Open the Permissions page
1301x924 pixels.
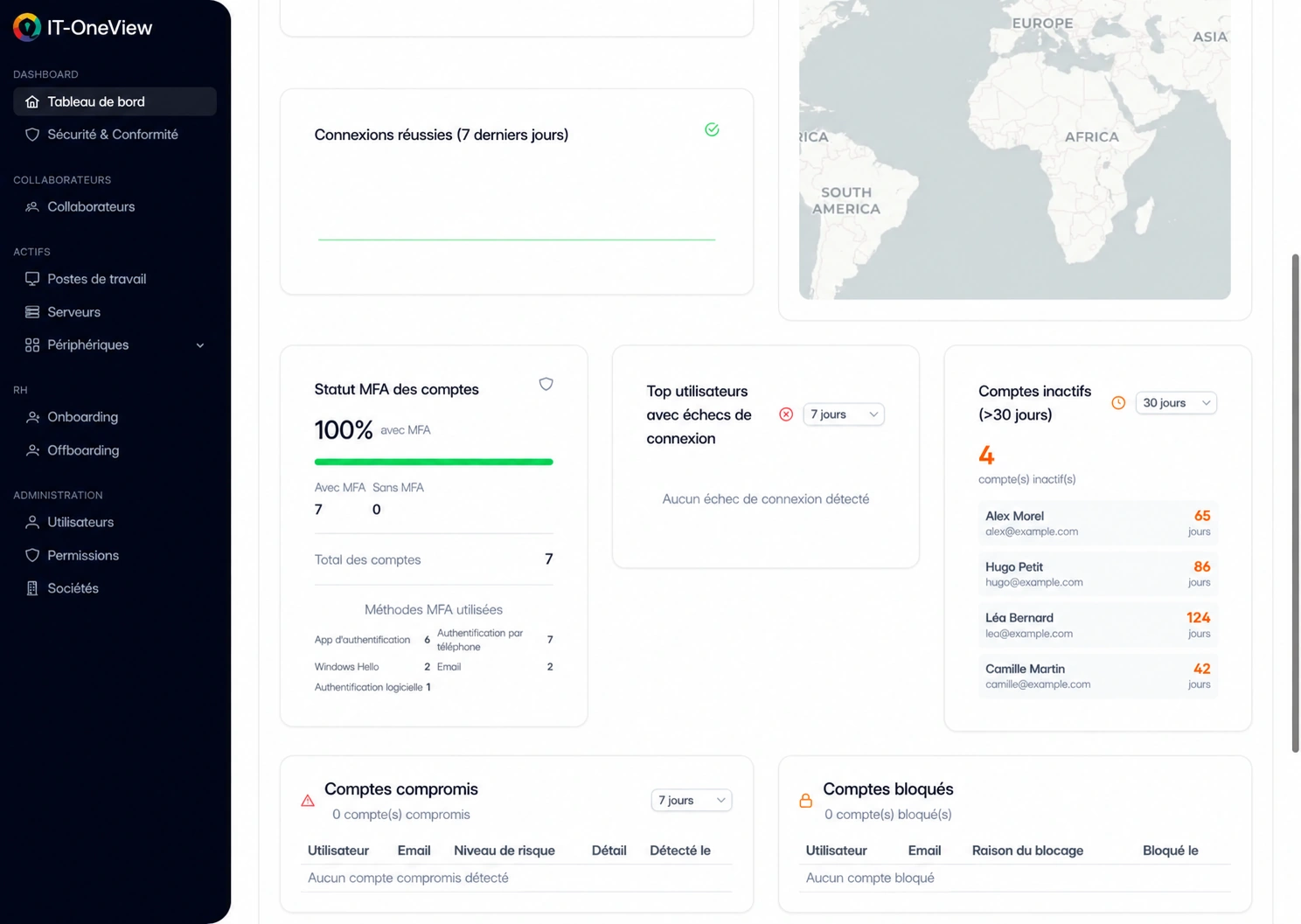click(115, 555)
